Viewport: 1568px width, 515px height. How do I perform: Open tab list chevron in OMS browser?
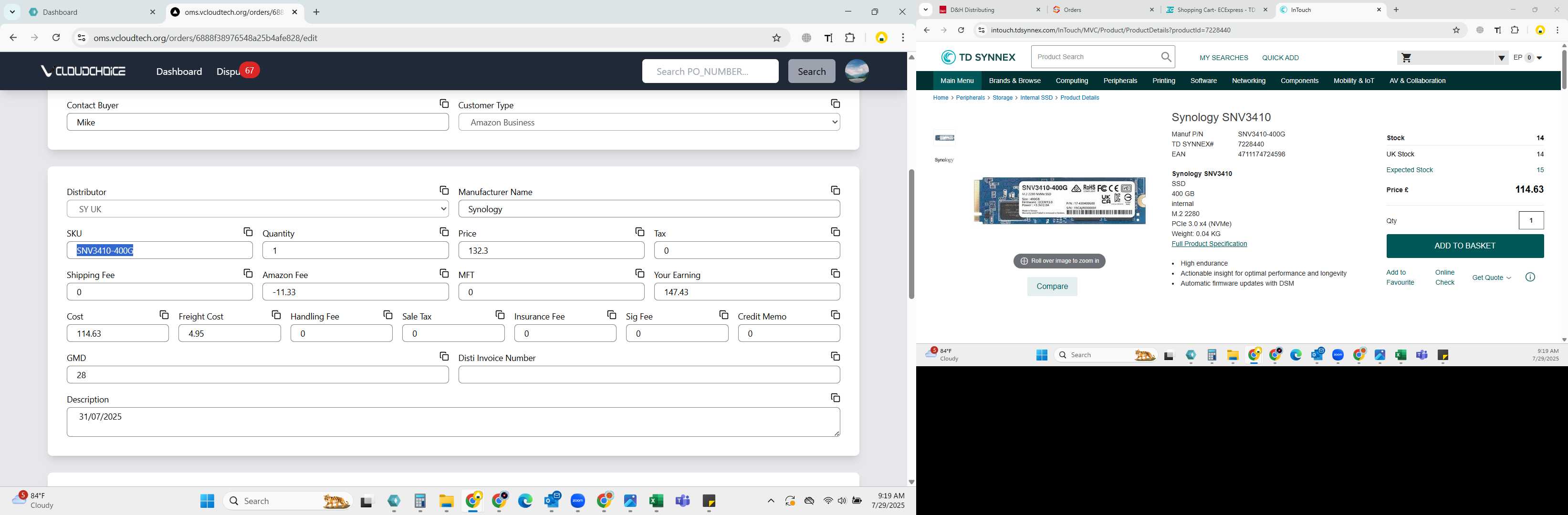point(12,12)
